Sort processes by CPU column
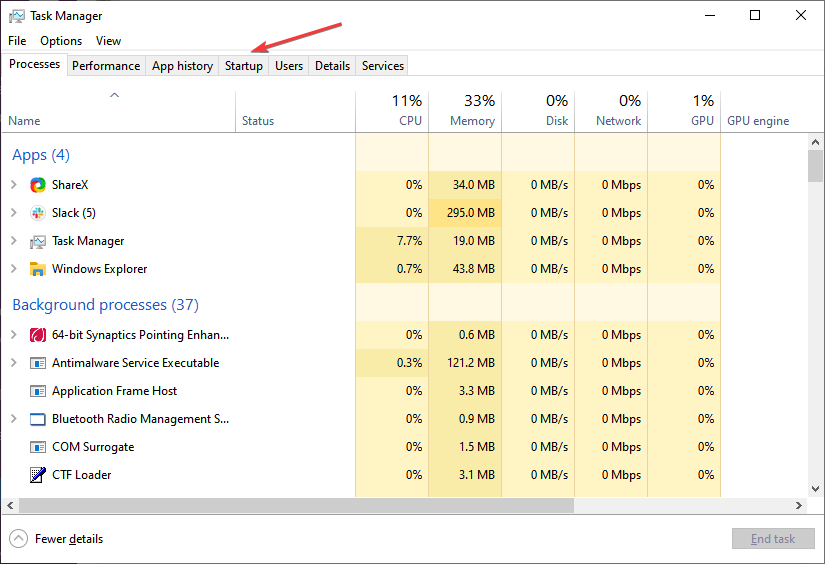 tap(393, 111)
